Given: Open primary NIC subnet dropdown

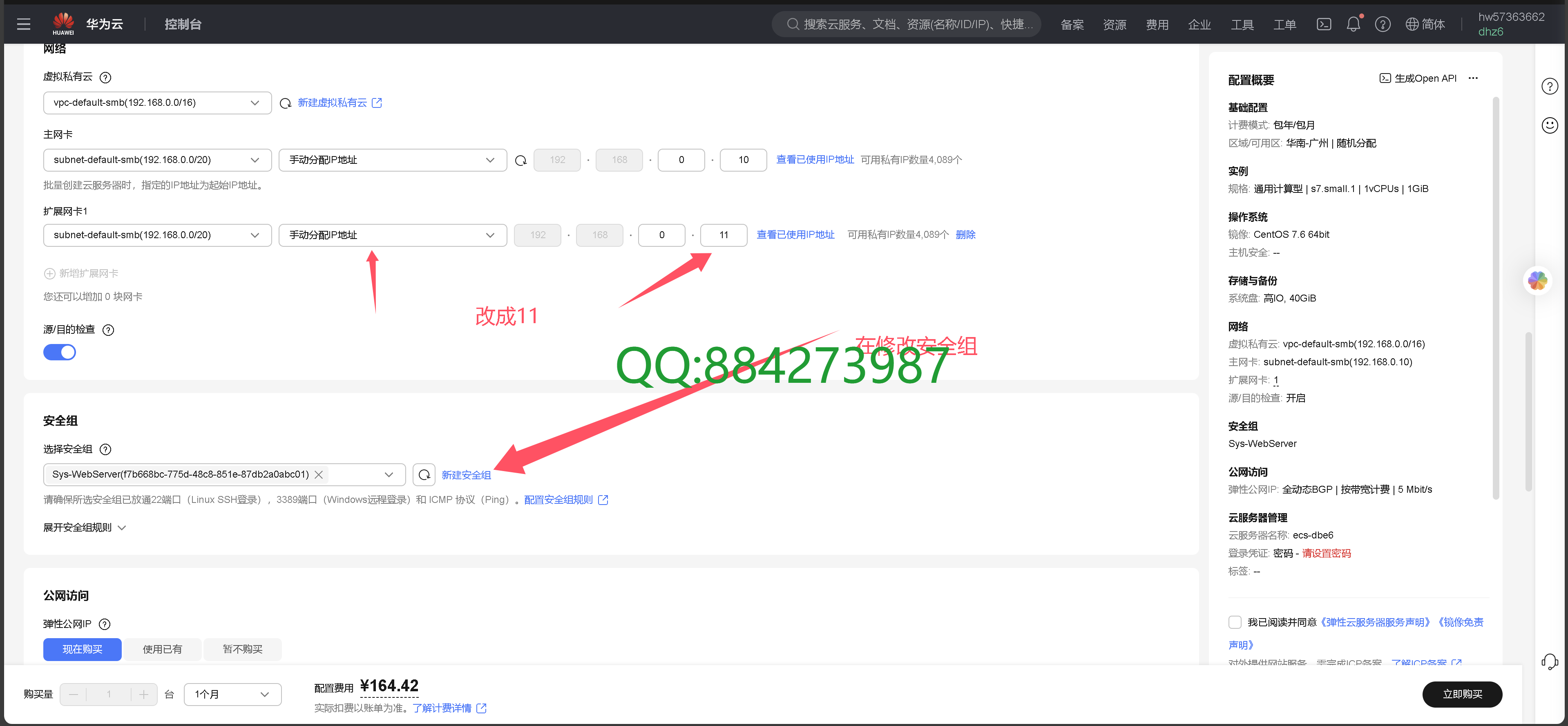Looking at the screenshot, I should [157, 160].
